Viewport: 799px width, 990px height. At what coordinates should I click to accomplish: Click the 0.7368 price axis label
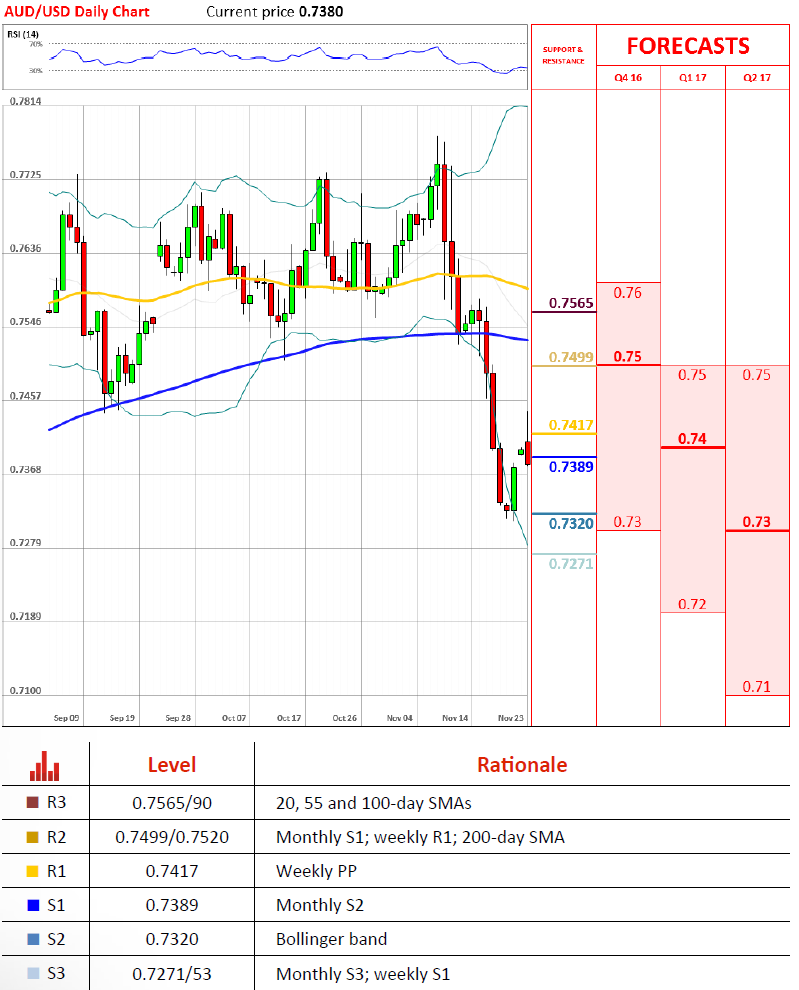[25, 470]
